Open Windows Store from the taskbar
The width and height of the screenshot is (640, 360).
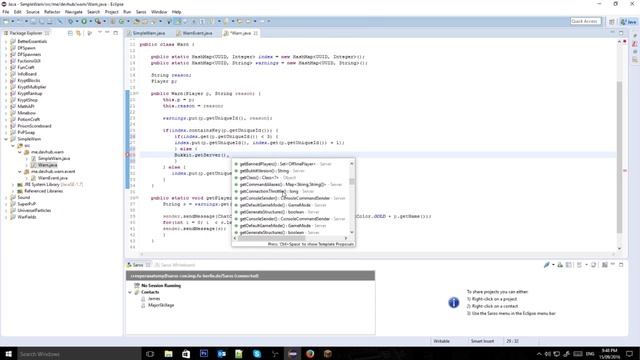pos(186,354)
